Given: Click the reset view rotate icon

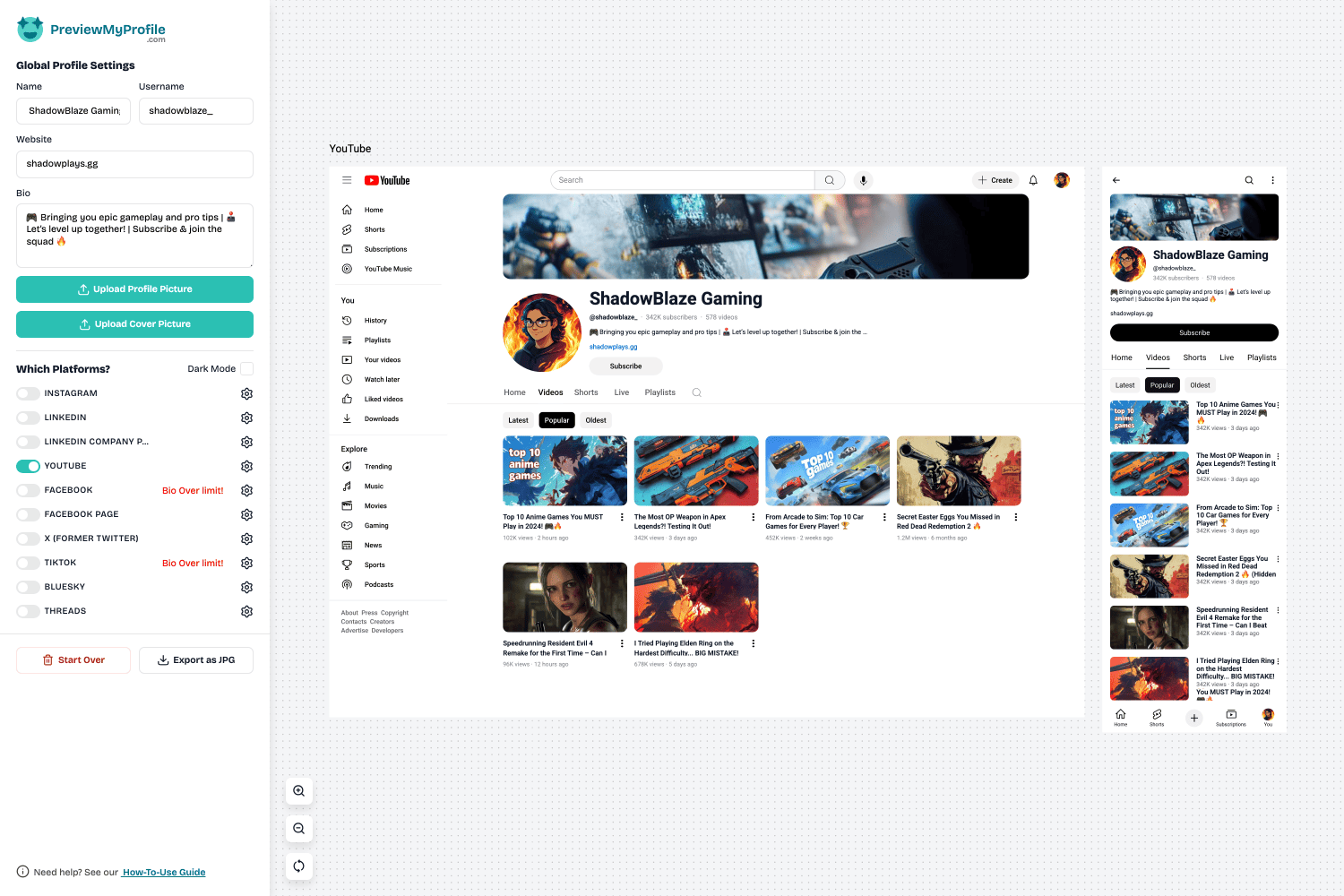Looking at the screenshot, I should [x=299, y=866].
